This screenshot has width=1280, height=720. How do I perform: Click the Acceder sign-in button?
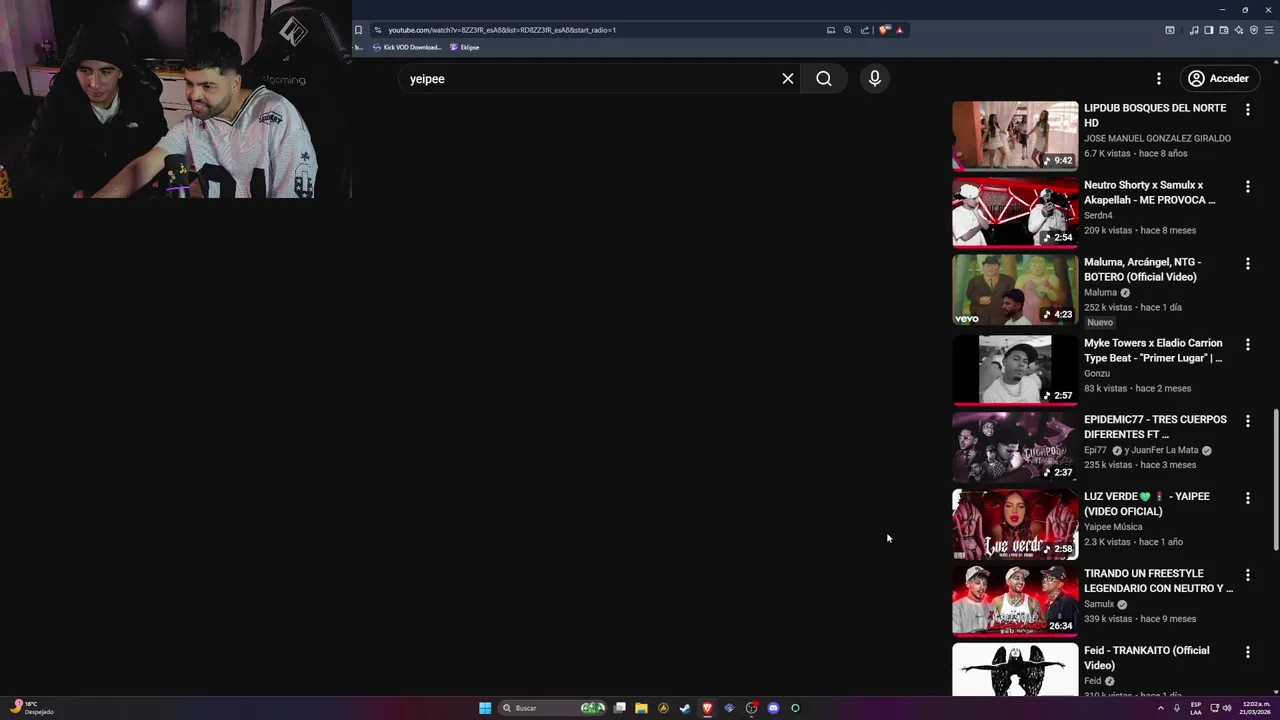point(1218,78)
